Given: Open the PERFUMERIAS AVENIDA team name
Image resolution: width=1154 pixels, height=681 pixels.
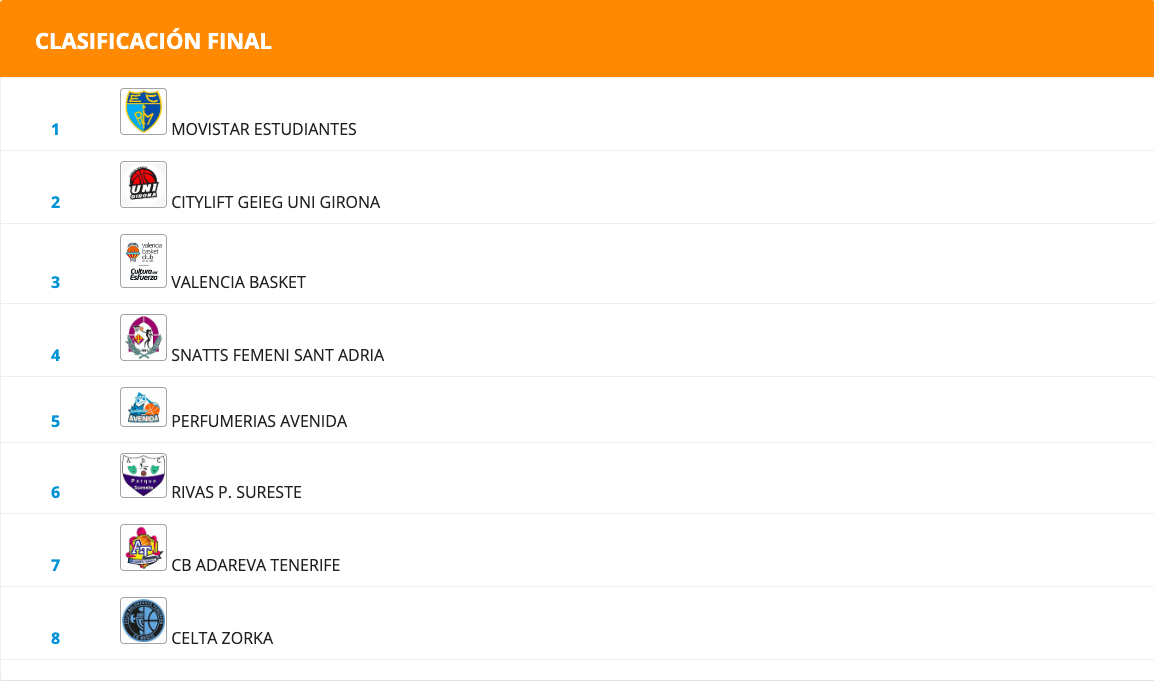Looking at the screenshot, I should coord(259,421).
